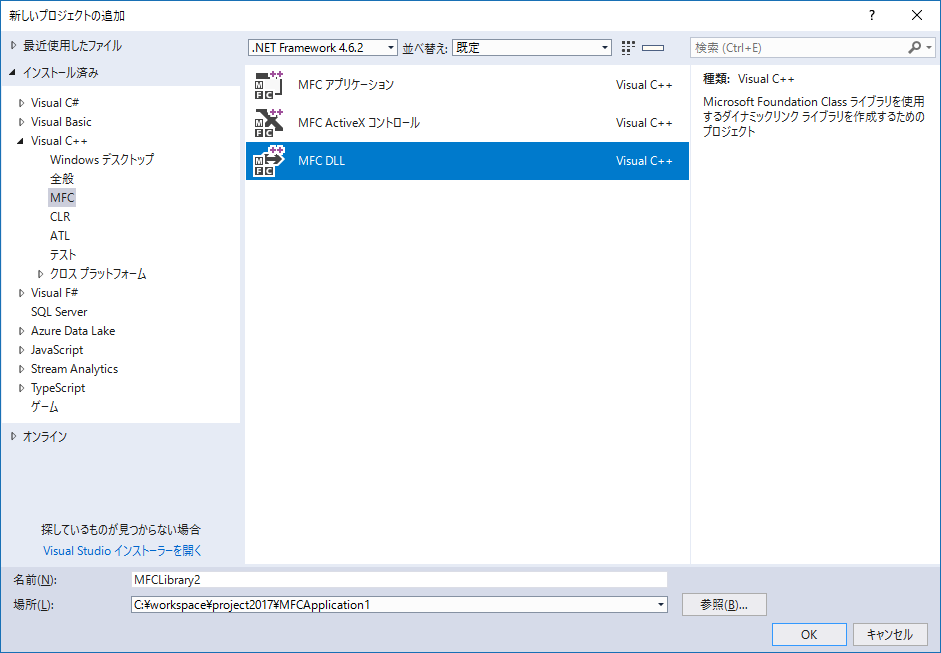Expand the Stream Analytics node

click(22, 369)
